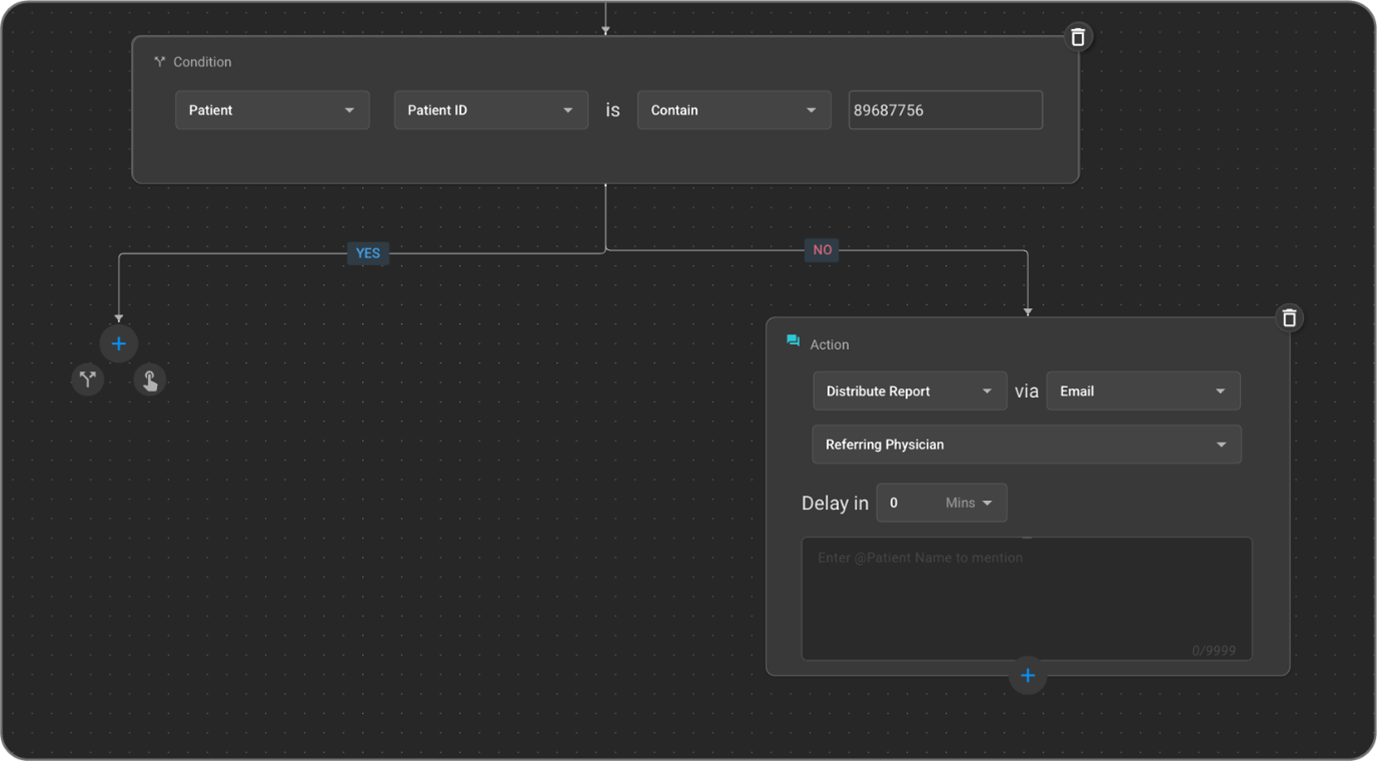Screen dimensions: 1377x761
Task: Add a condition branch under YES path
Action: (88, 380)
